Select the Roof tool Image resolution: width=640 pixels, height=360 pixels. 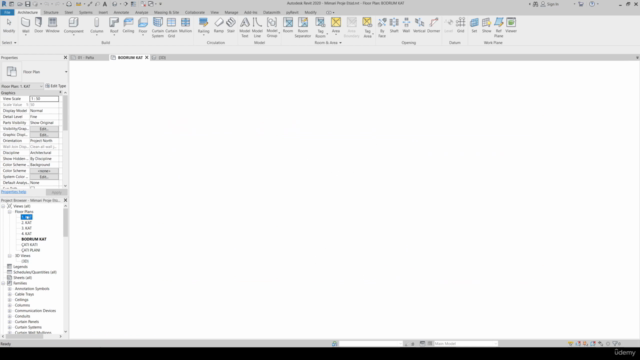pos(114,25)
